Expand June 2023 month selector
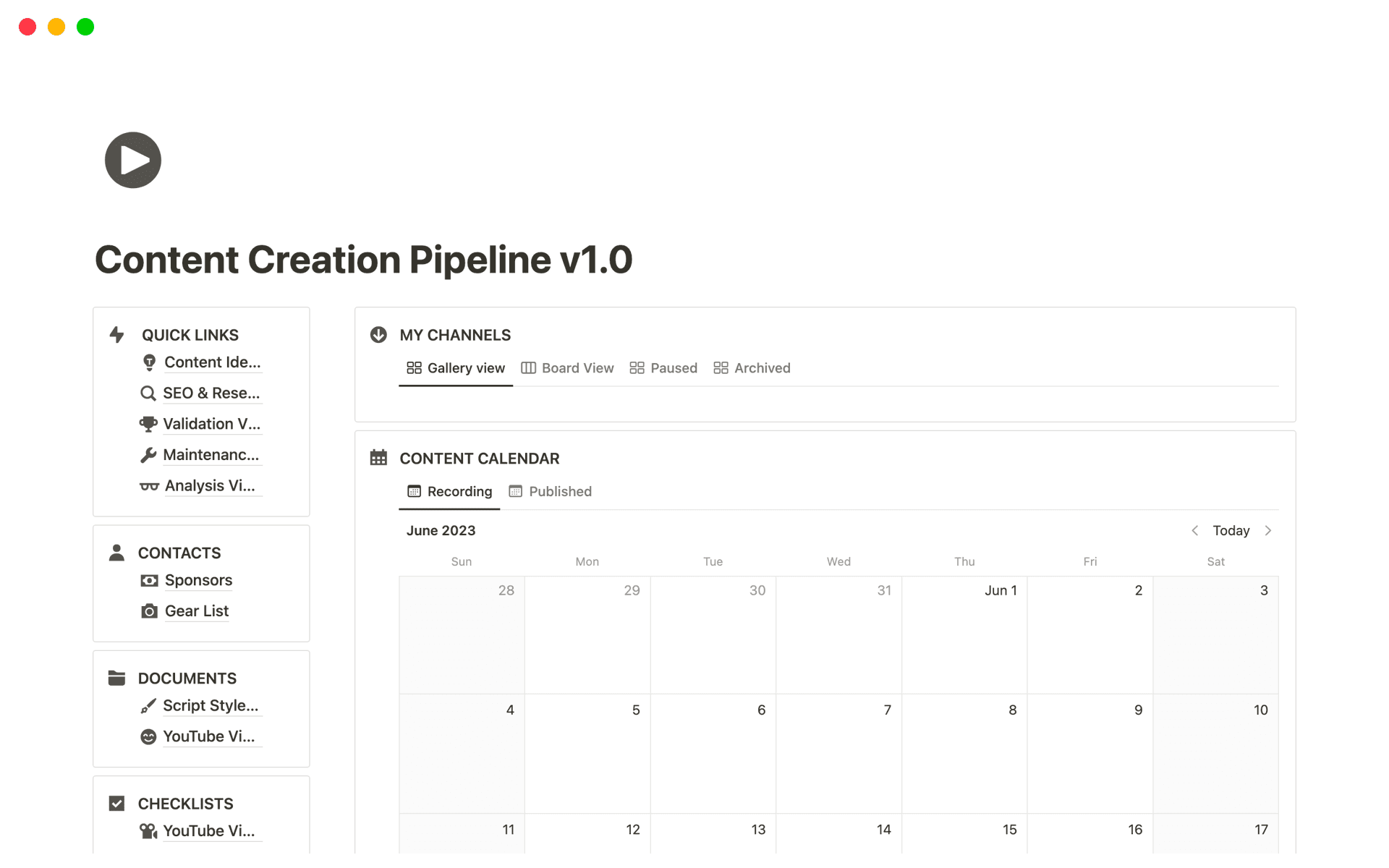 coord(440,530)
